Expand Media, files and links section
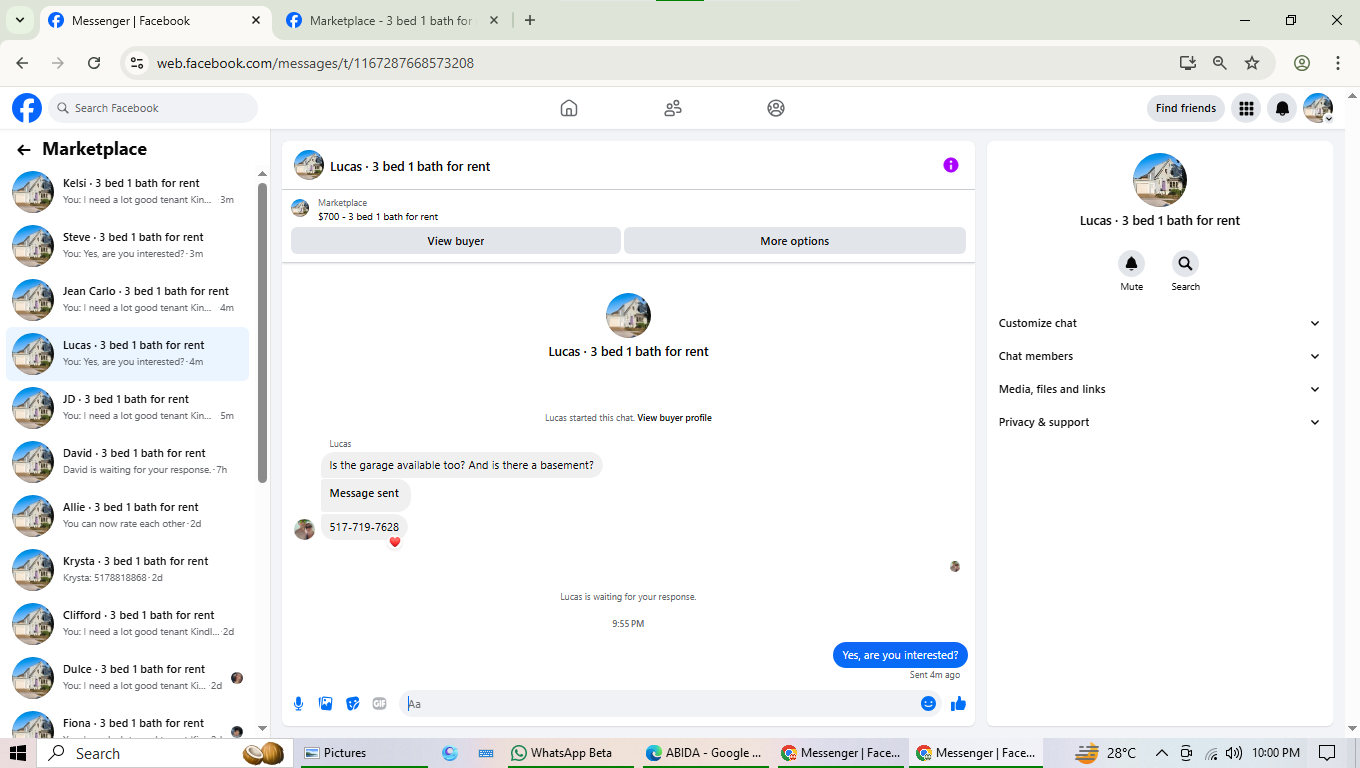Viewport: 1360px width, 768px height. pyautogui.click(x=1159, y=389)
